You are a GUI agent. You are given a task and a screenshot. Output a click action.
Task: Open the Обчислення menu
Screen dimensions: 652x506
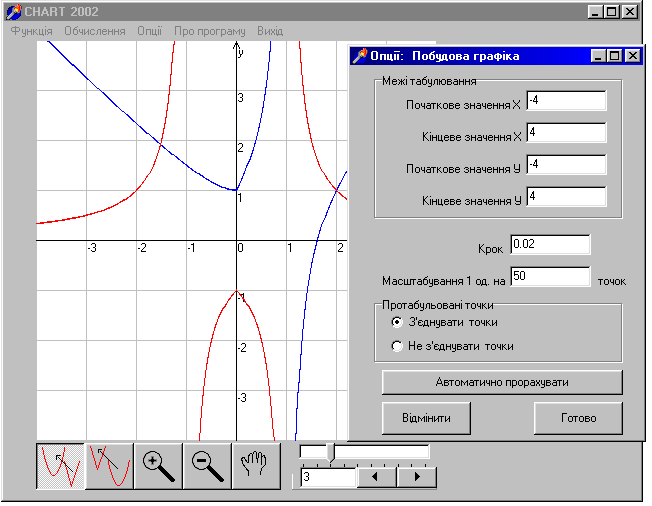pos(94,31)
